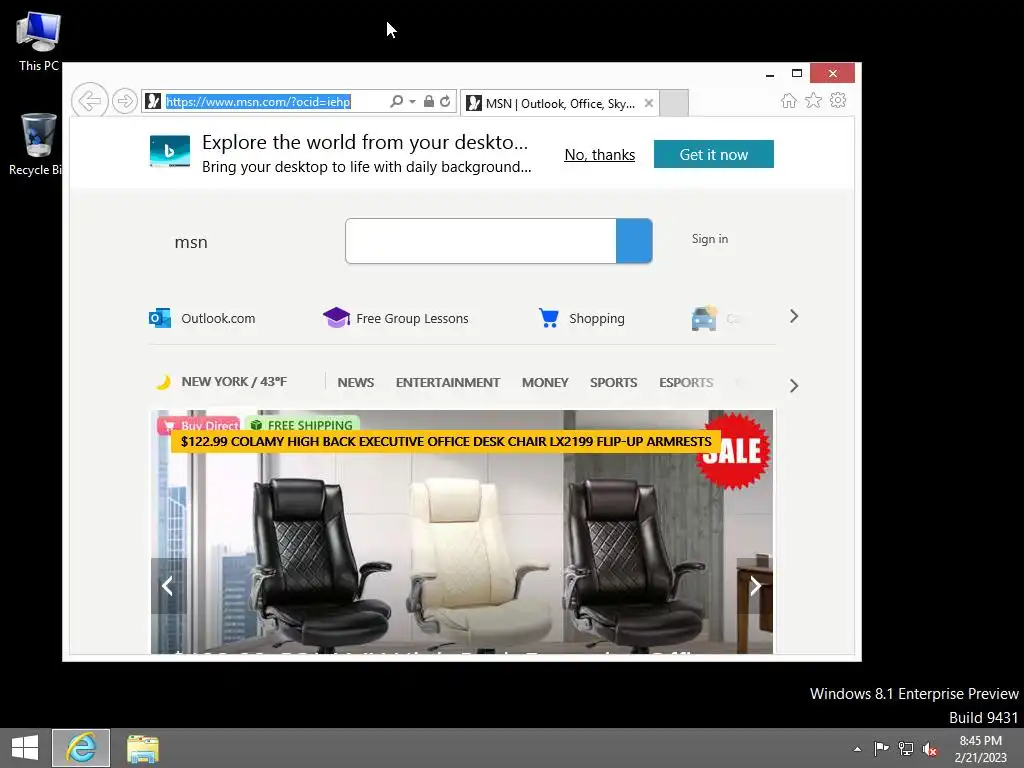Image resolution: width=1024 pixels, height=768 pixels.
Task: Click the weather moon icon
Action: click(163, 382)
